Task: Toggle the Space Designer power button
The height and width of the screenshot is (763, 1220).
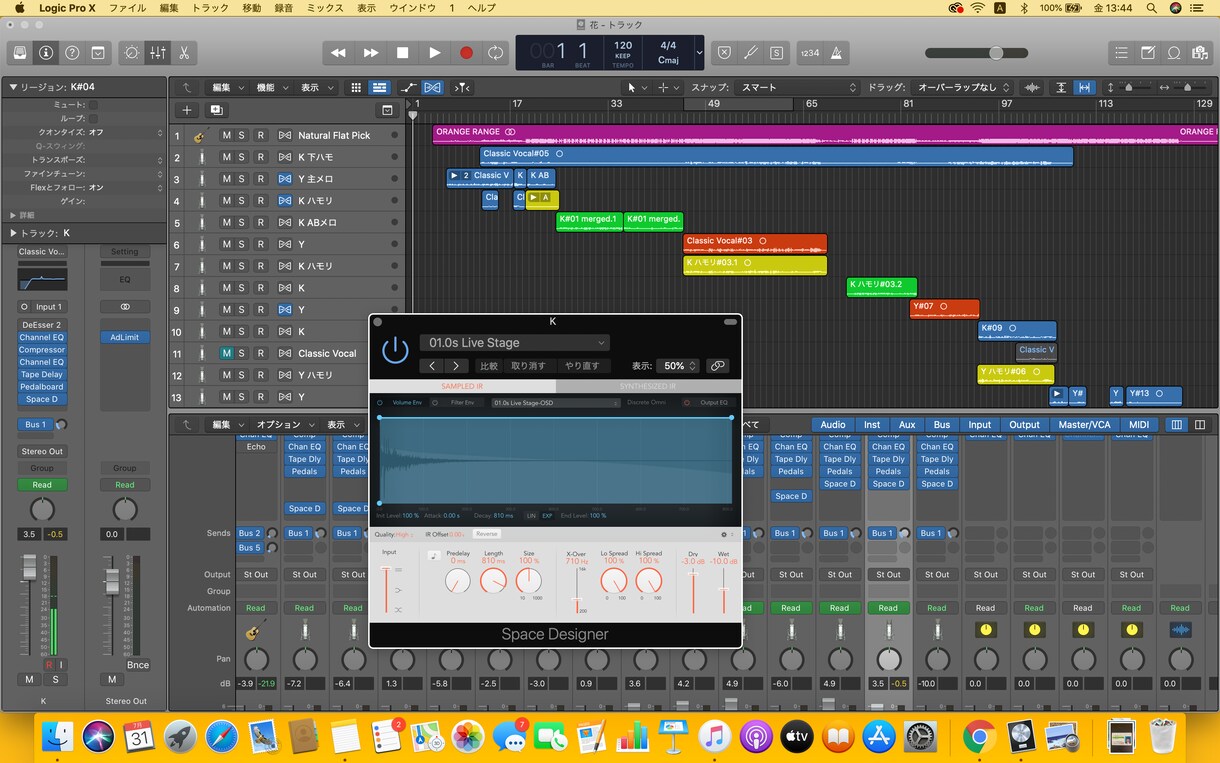Action: tap(396, 350)
